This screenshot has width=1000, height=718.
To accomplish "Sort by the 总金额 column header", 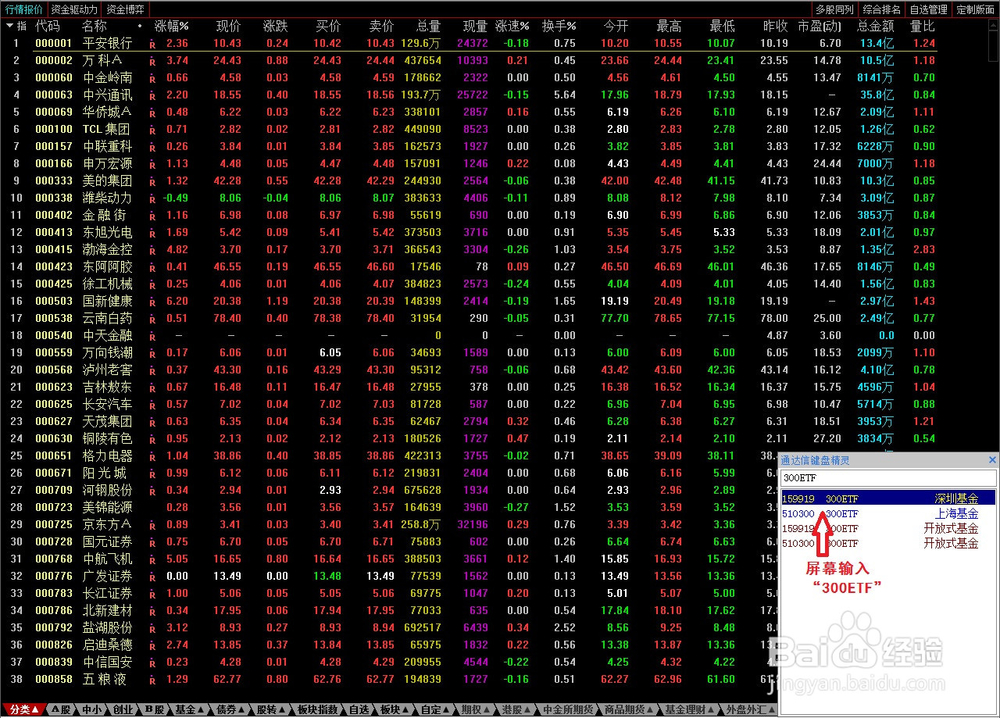I will (875, 26).
